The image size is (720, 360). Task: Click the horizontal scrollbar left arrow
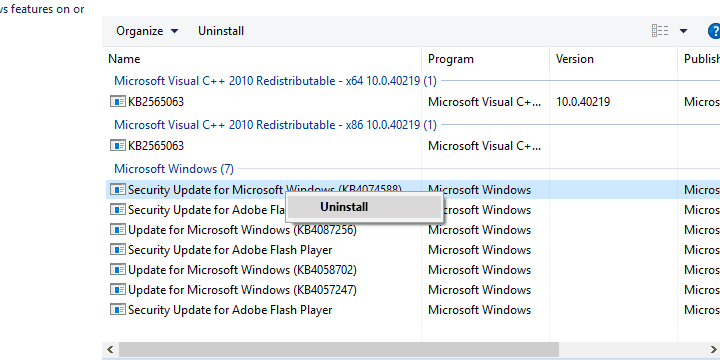click(110, 349)
